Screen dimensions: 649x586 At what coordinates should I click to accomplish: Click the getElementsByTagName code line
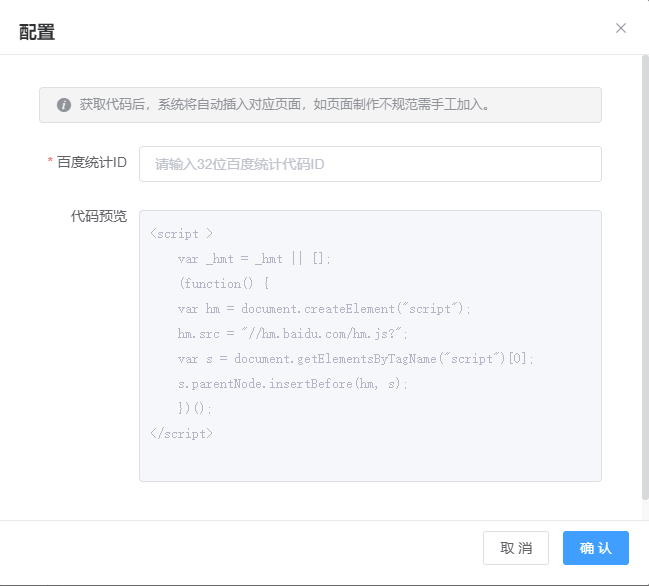click(356, 359)
